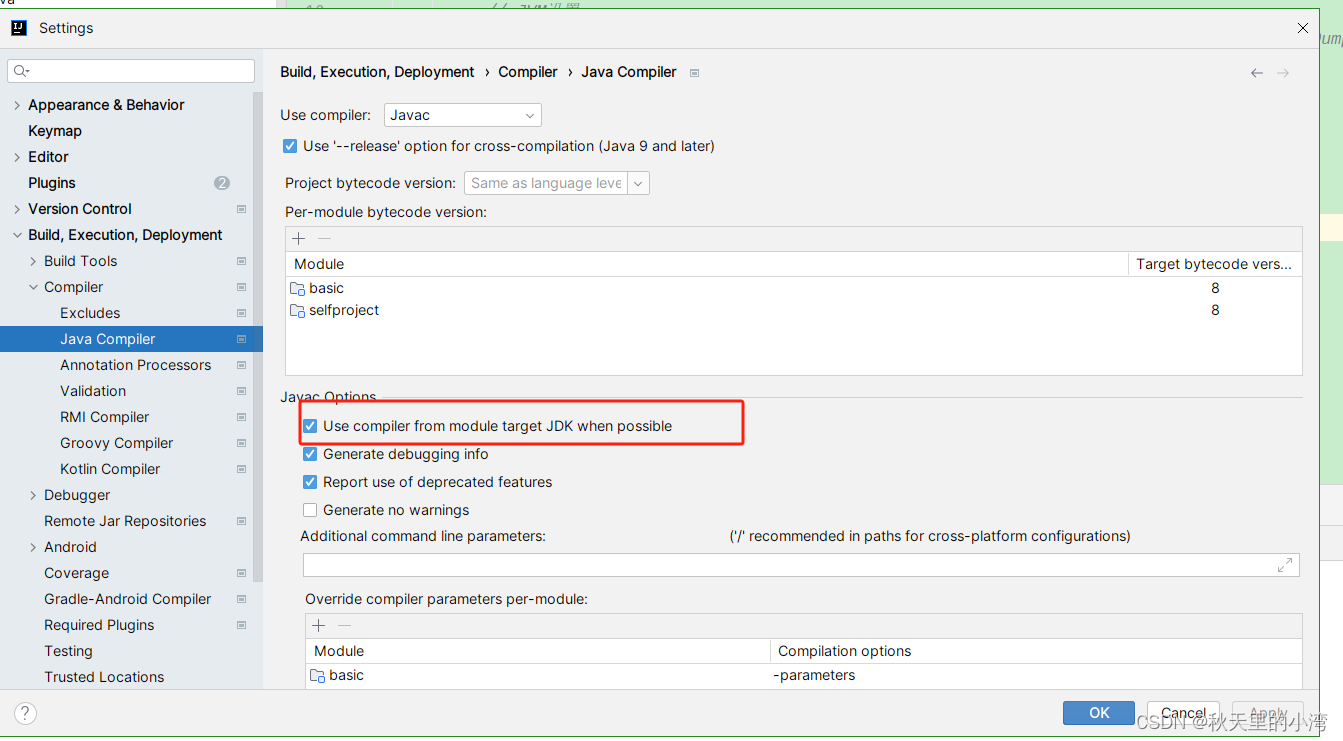
Task: Click the Apply button
Action: (x=1266, y=713)
